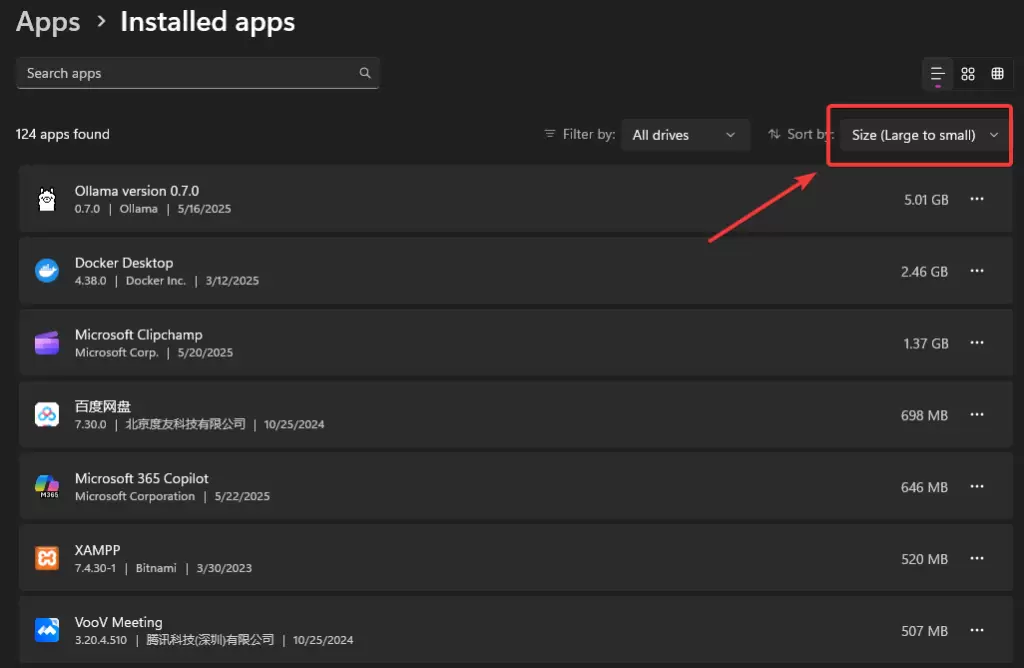
Task: Click the Microsoft Clipchamp app icon
Action: (46, 342)
